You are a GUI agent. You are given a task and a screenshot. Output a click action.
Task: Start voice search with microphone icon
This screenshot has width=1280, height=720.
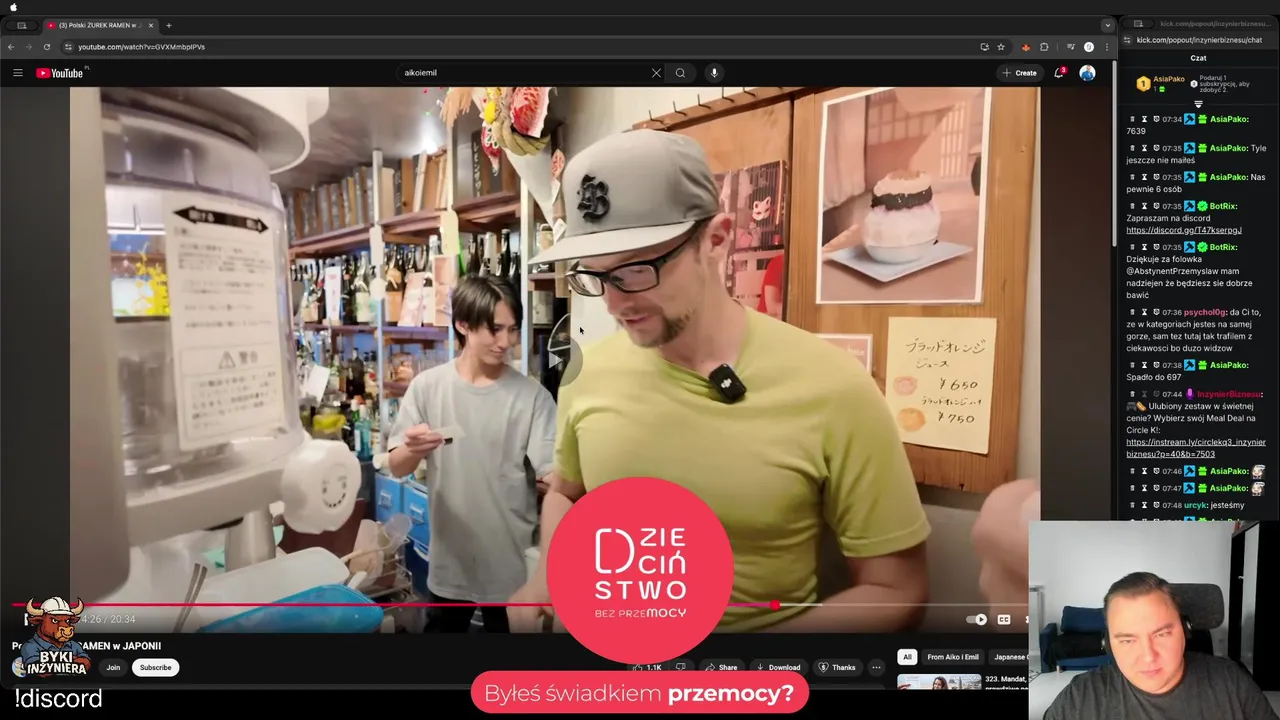click(714, 73)
